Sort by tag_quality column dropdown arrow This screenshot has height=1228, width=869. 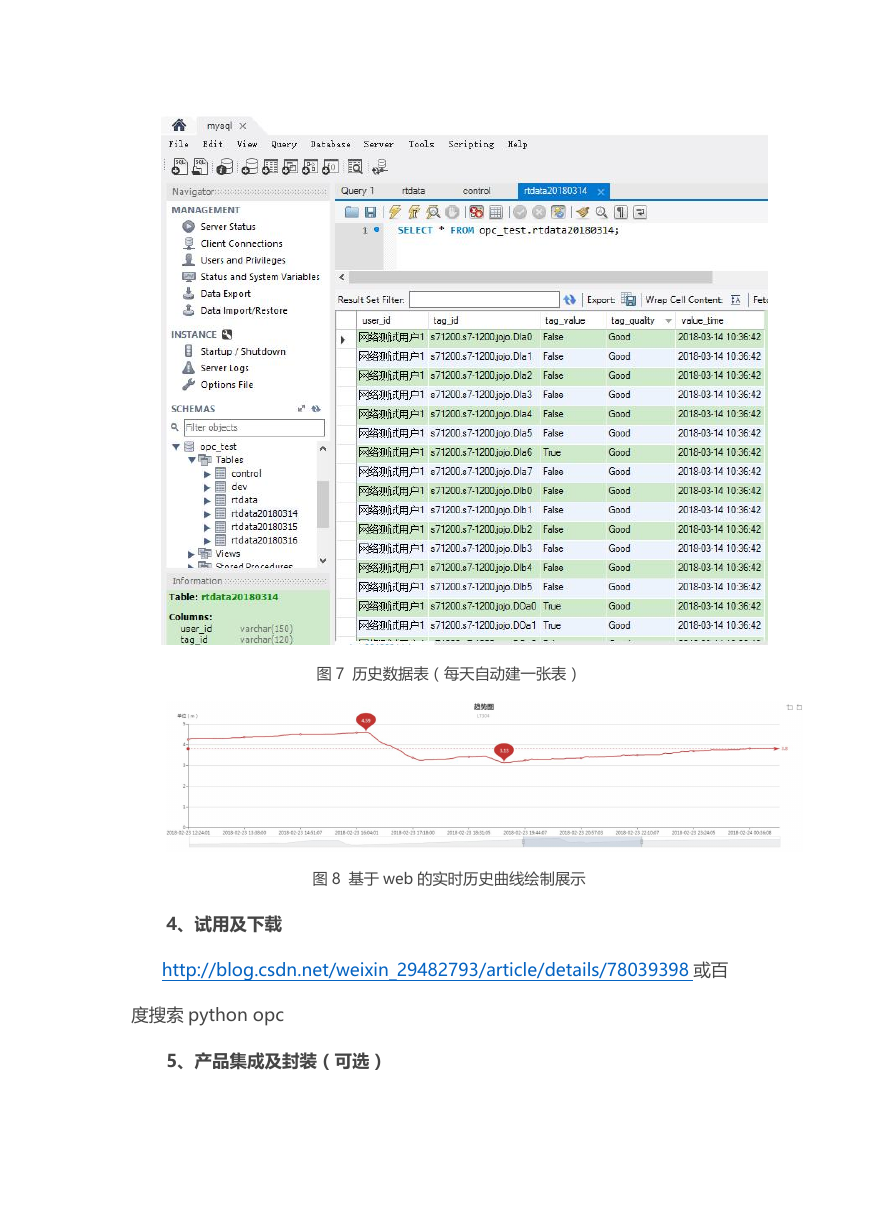point(668,322)
